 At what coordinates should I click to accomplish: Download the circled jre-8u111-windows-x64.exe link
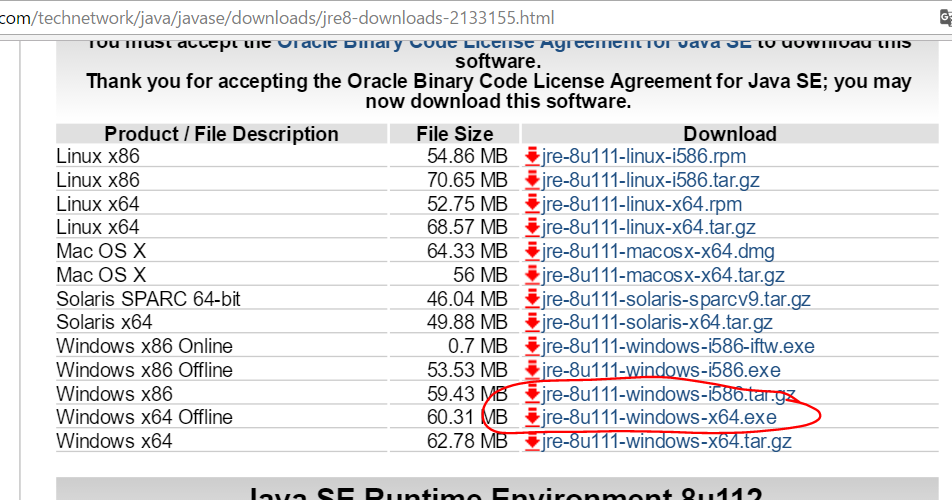658,417
